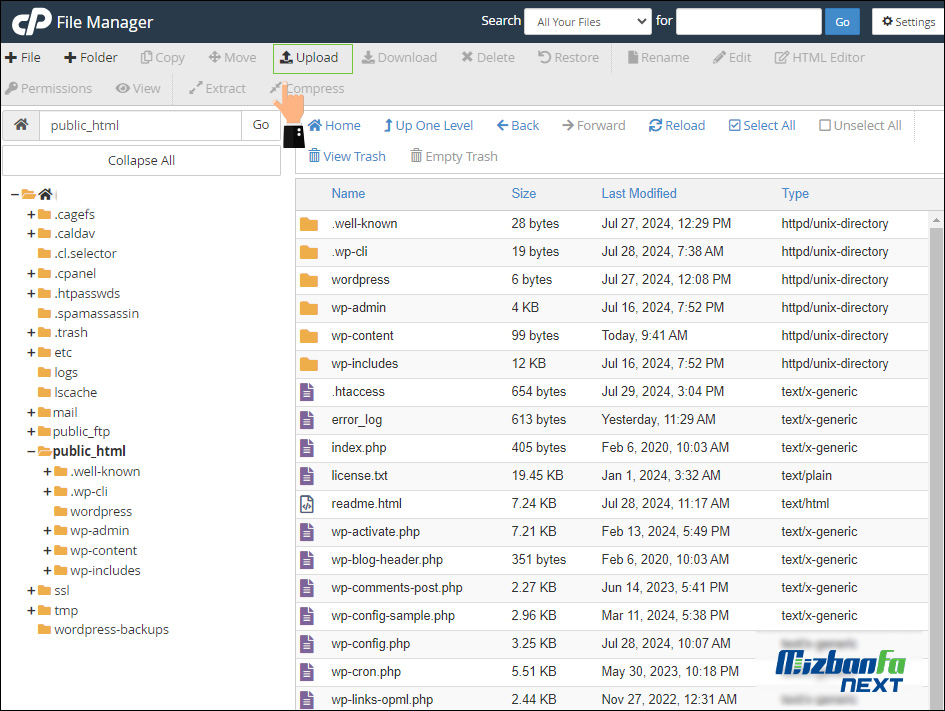Reload the file list
Viewport: 945px width, 711px height.
pos(677,125)
